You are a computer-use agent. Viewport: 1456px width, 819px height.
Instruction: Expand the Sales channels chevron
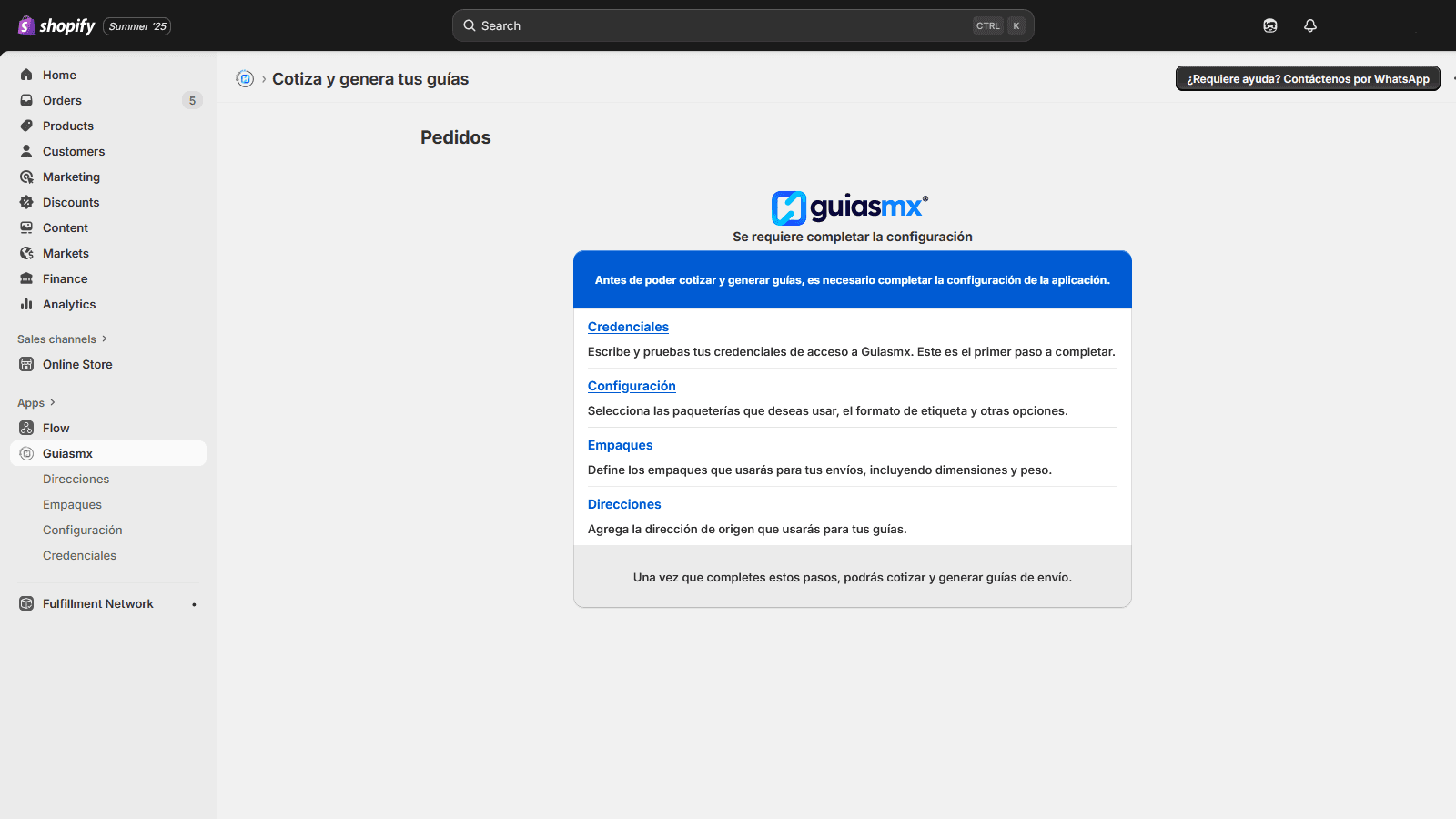[x=105, y=339]
